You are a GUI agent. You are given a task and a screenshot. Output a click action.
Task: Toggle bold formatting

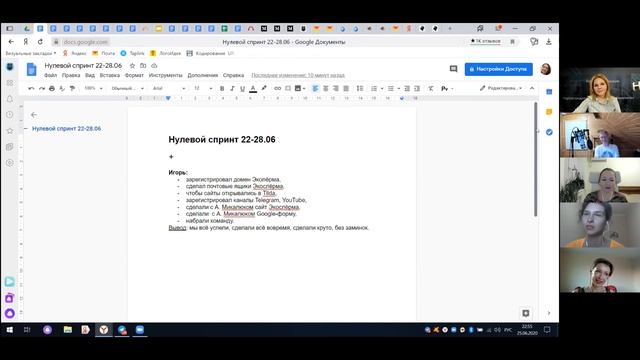point(222,88)
